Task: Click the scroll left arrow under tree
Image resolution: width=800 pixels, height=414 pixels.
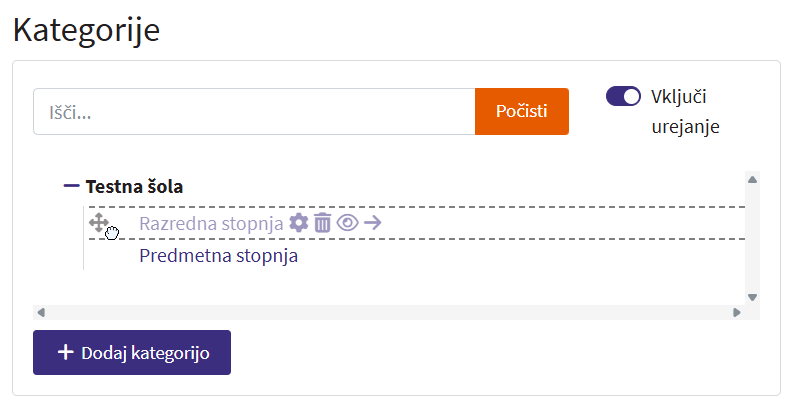Action: pos(41,312)
